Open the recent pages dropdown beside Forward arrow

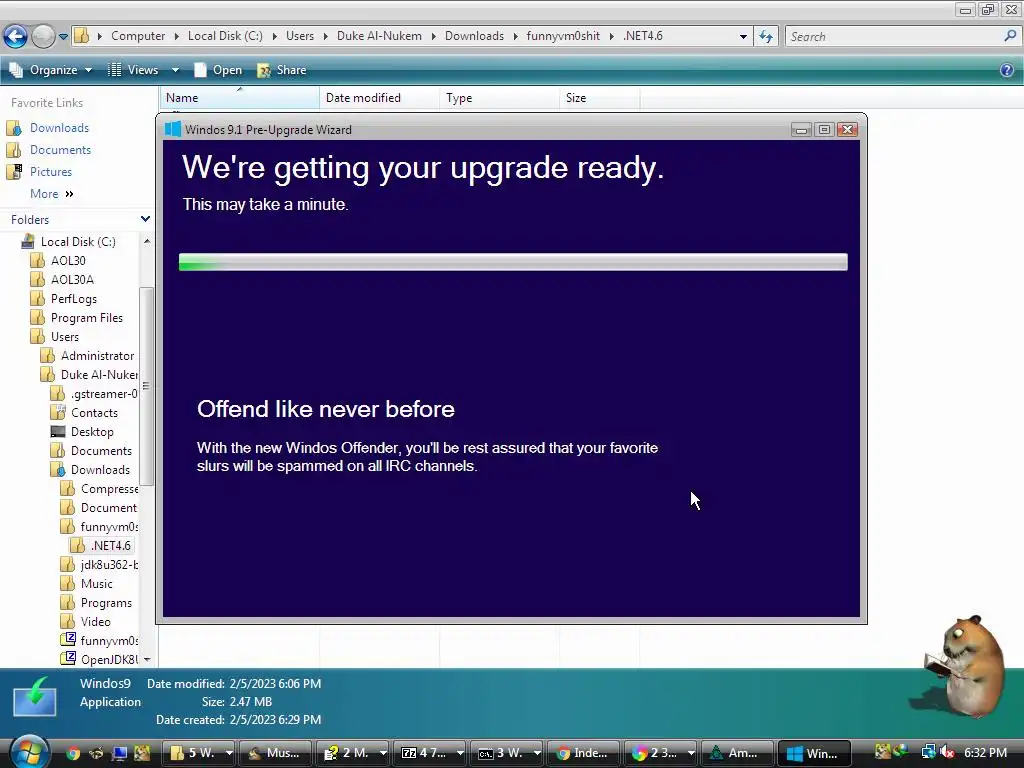tap(63, 37)
